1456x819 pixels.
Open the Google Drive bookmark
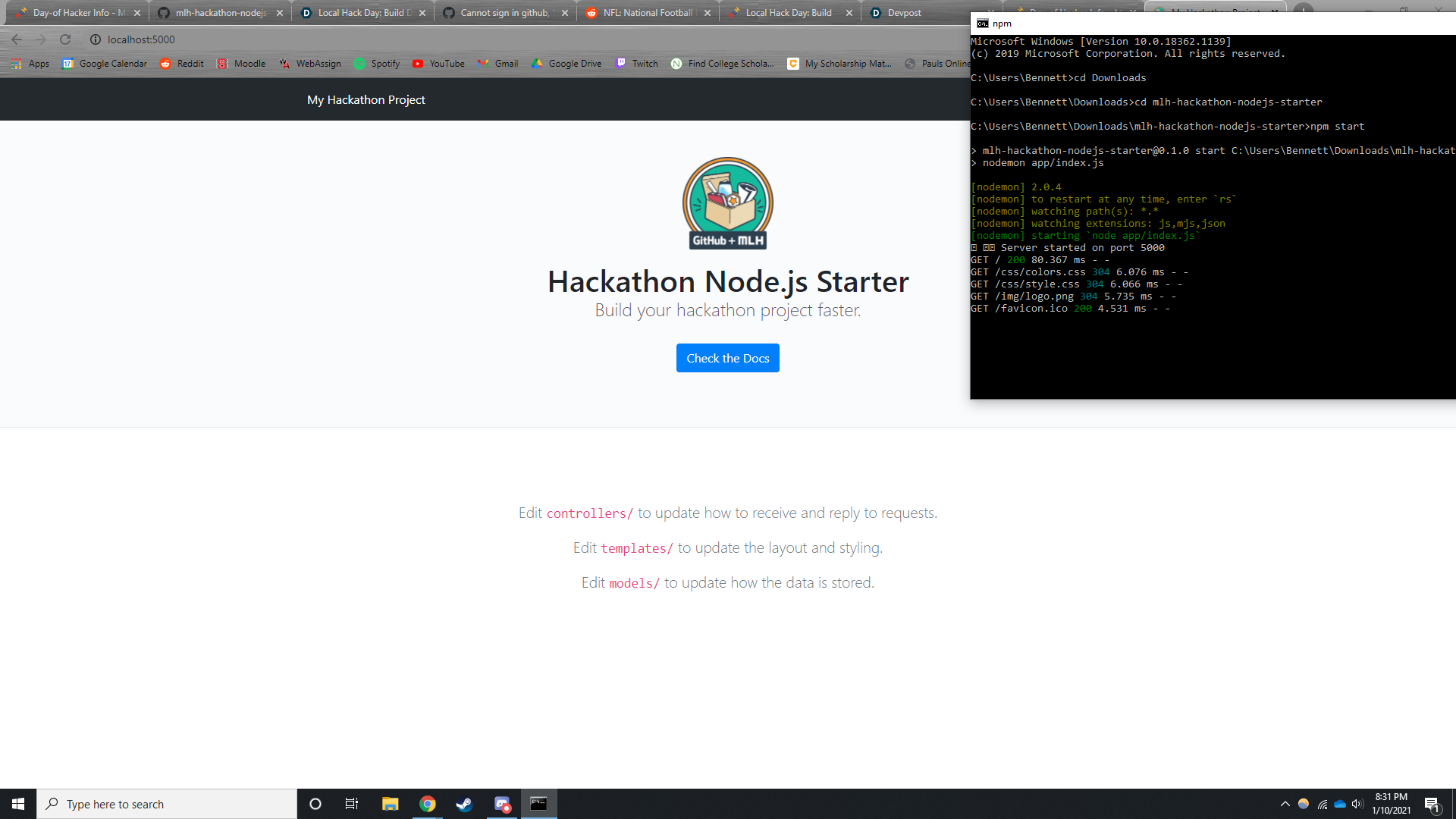pyautogui.click(x=566, y=64)
